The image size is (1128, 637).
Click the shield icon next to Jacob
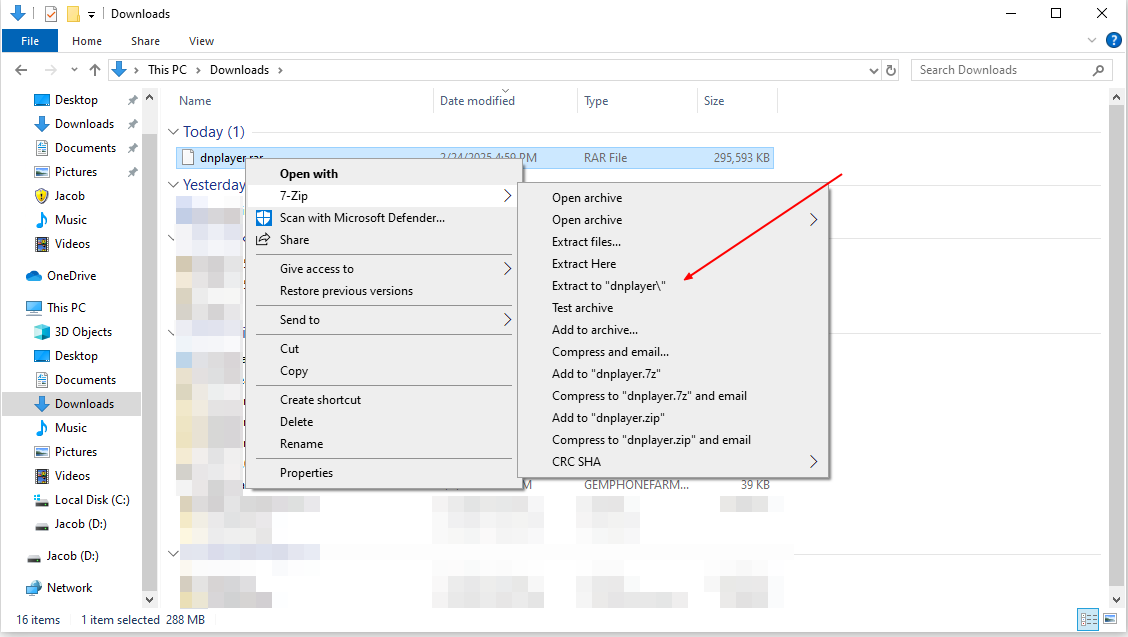click(42, 196)
